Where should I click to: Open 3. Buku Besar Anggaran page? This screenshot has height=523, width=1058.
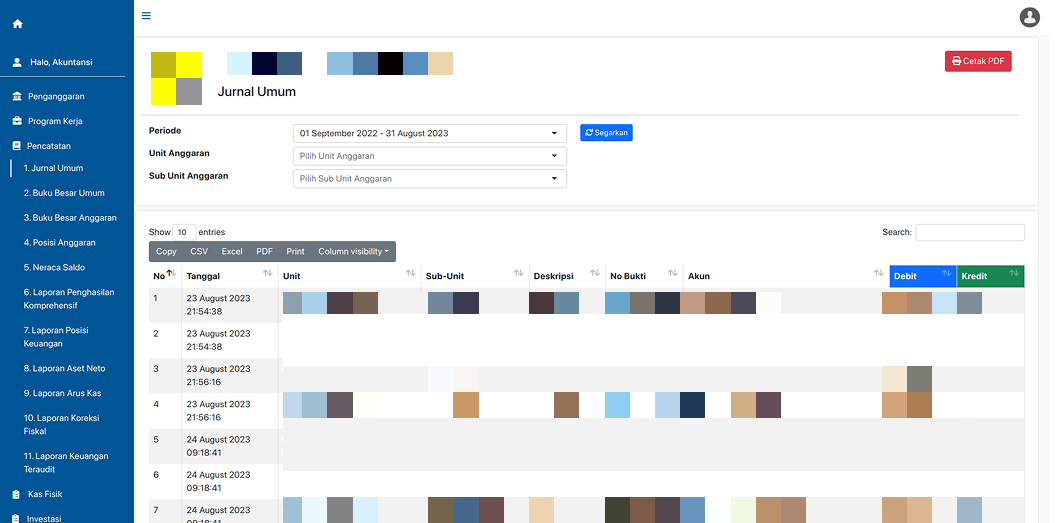coord(70,218)
